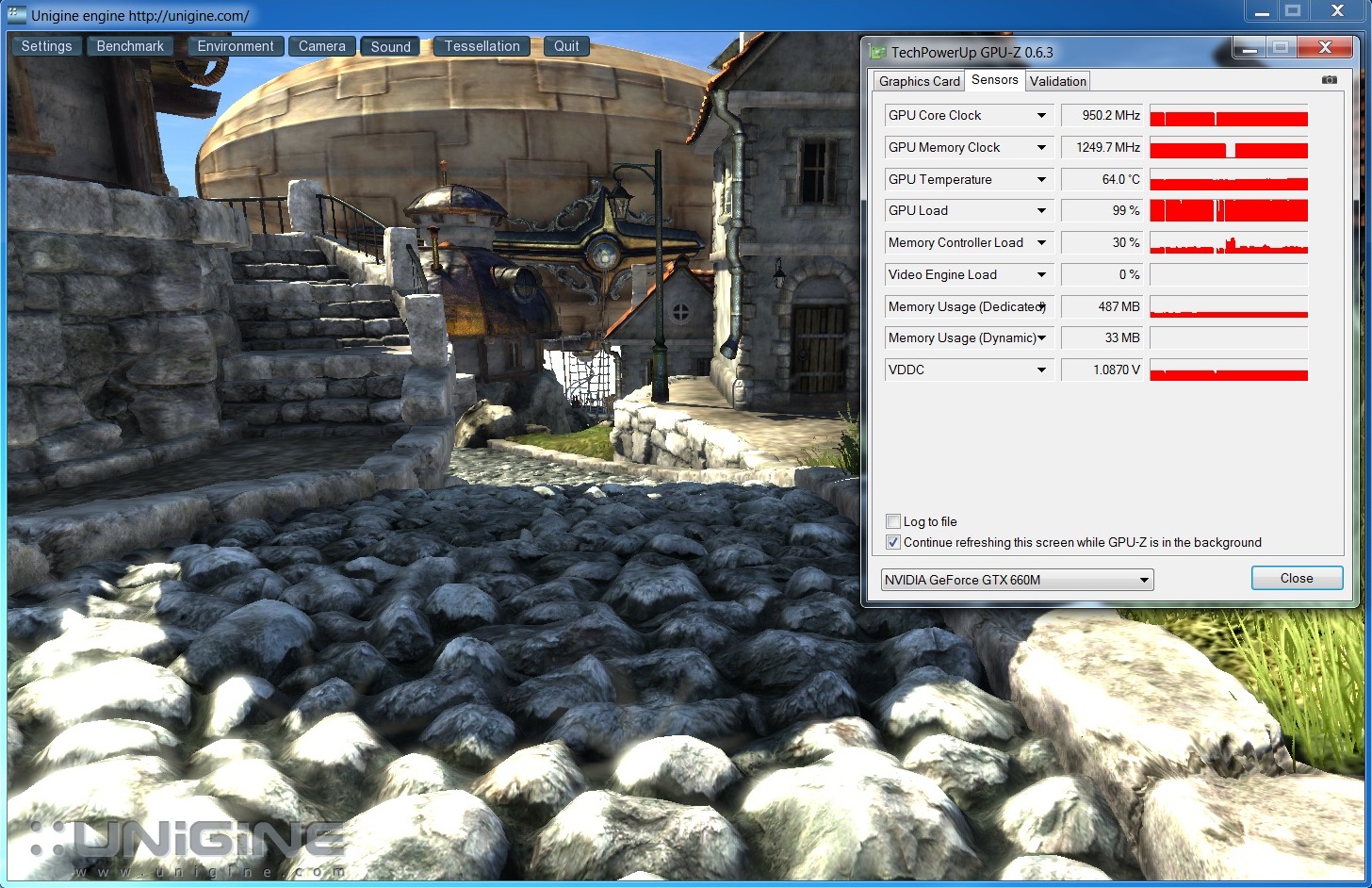This screenshot has width=1372, height=888.
Task: Click the VDDC history graph
Action: (1229, 370)
